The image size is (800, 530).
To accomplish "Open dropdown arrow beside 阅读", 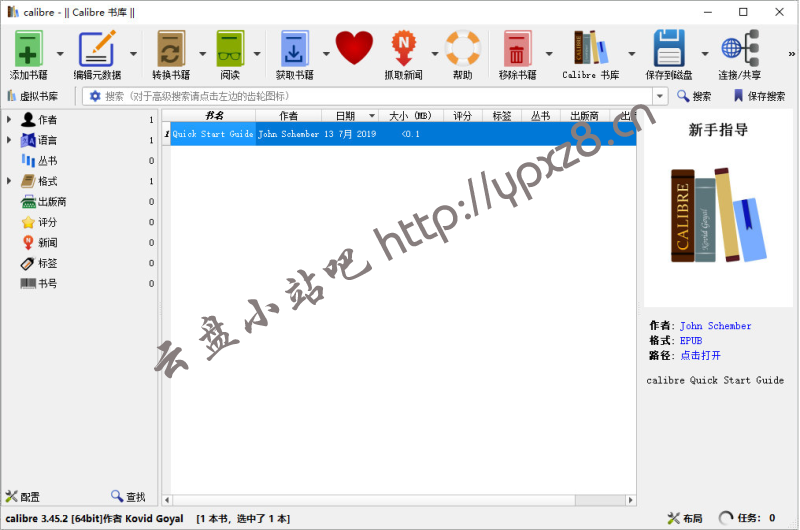I will coord(257,54).
